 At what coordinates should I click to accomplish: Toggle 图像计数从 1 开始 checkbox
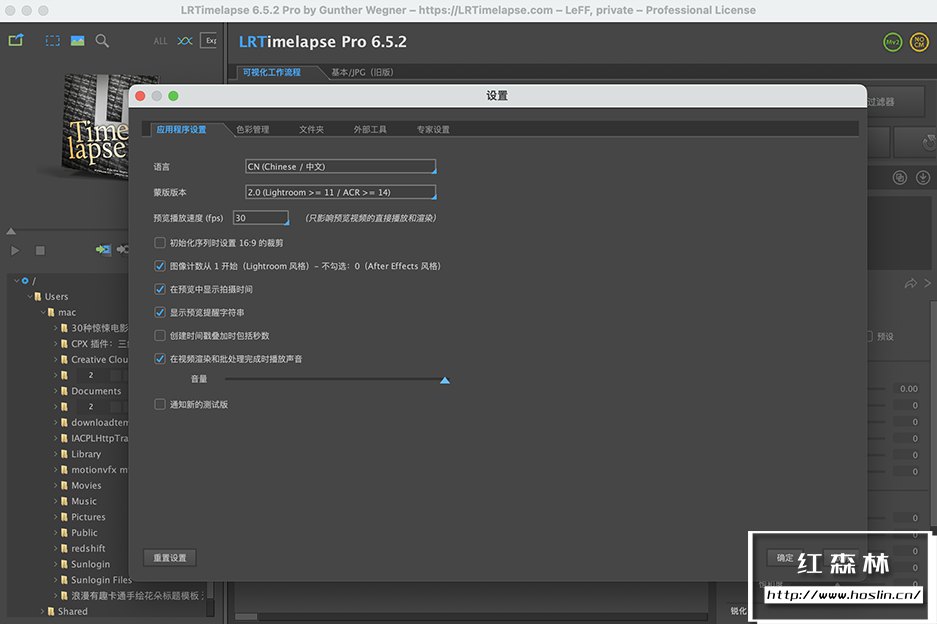click(160, 266)
